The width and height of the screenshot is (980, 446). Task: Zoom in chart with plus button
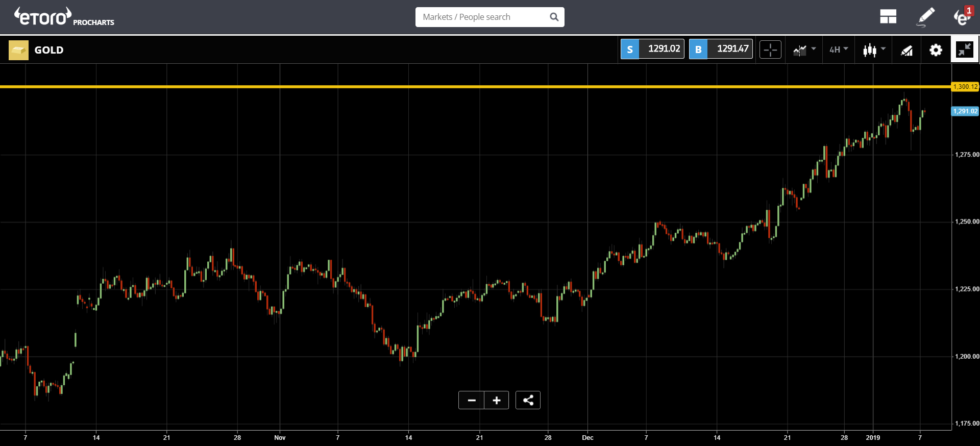click(x=497, y=400)
